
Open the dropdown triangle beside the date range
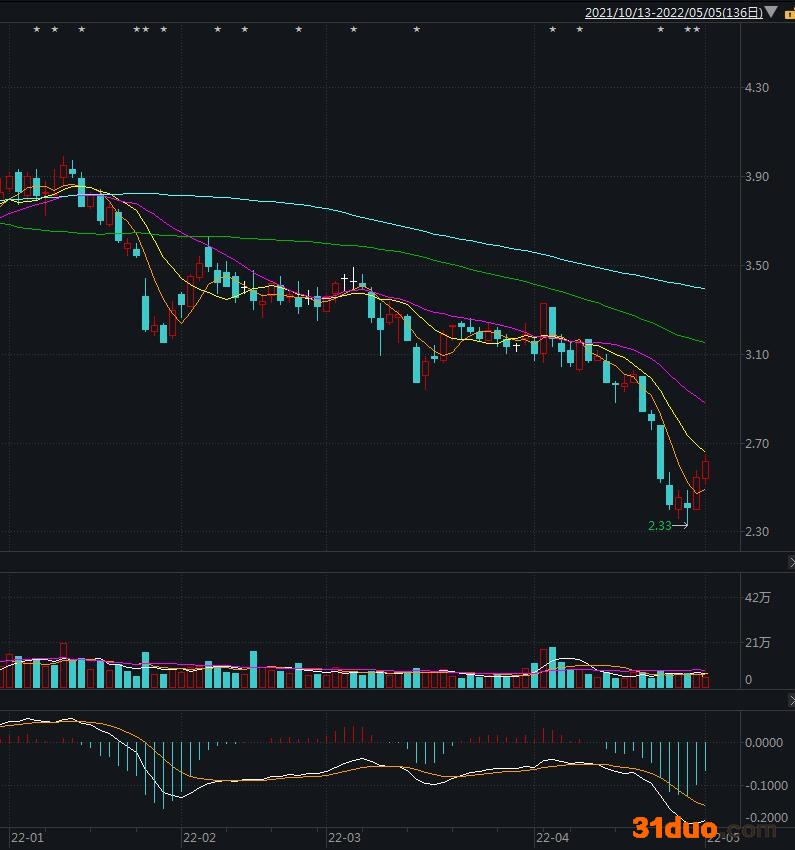coord(771,13)
